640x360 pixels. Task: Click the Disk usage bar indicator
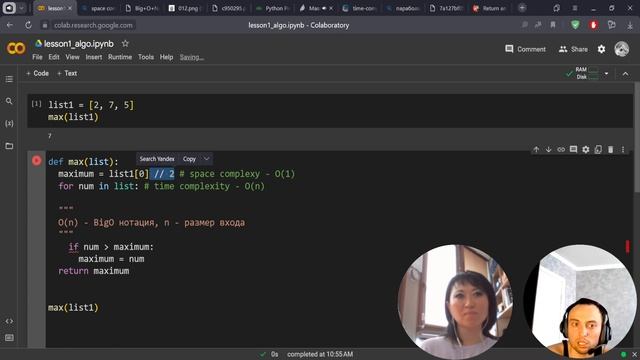tap(593, 76)
